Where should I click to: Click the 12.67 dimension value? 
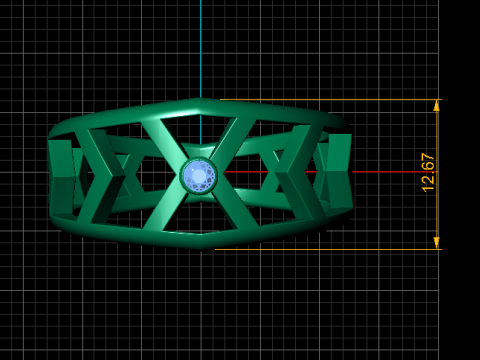428,173
